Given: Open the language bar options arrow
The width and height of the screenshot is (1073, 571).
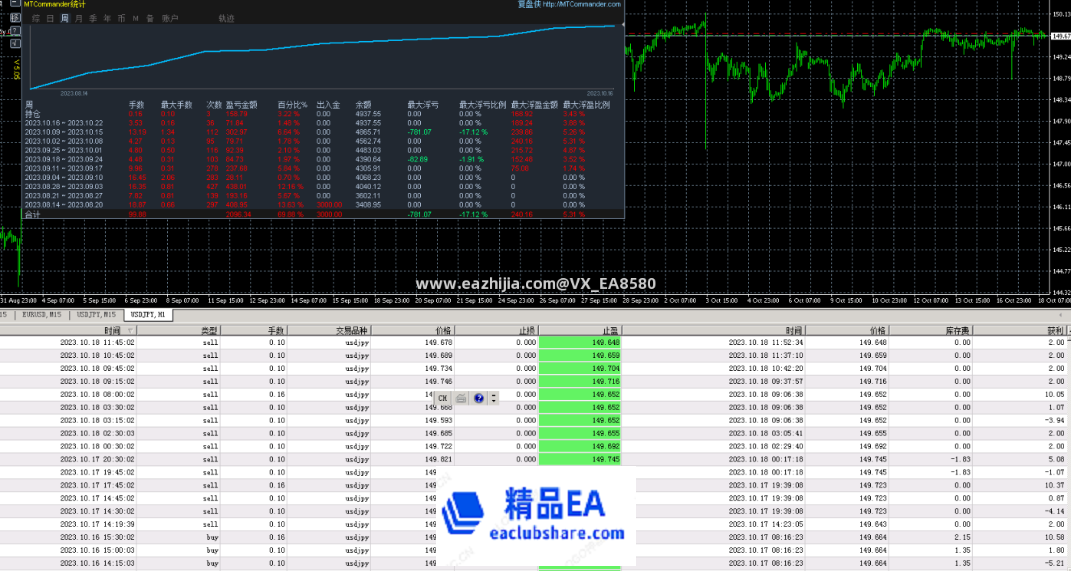Looking at the screenshot, I should (x=493, y=398).
